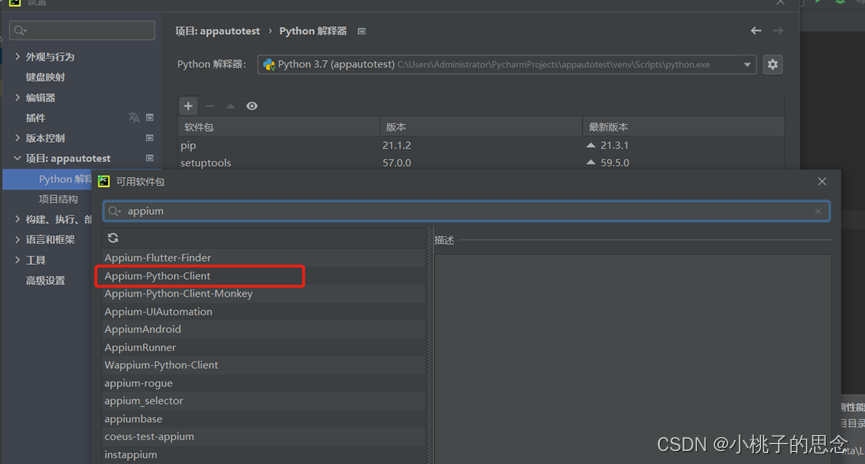Click the reload packages refresh icon
This screenshot has width=865, height=464.
(113, 238)
